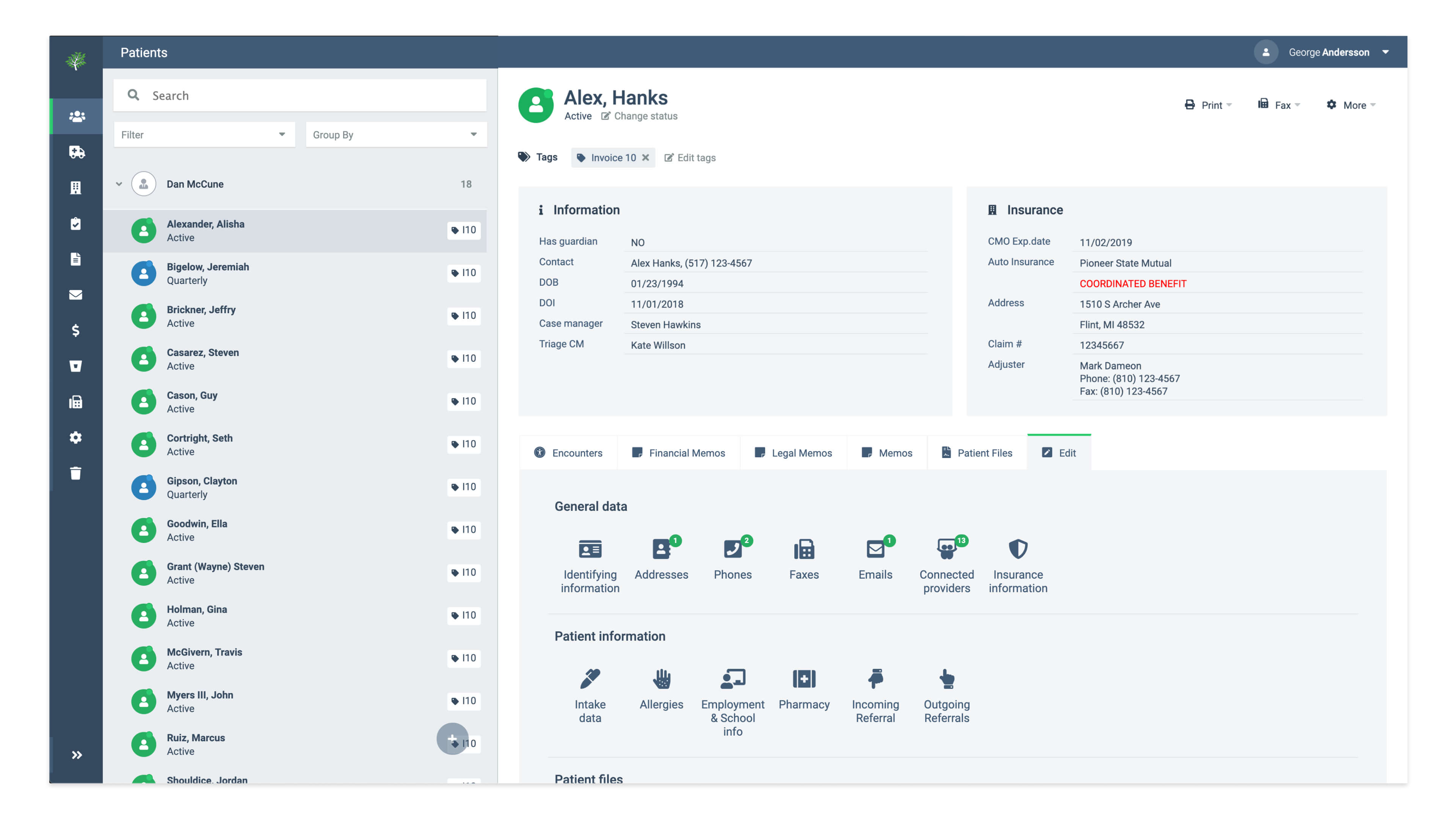The width and height of the screenshot is (1456, 819).
Task: Open the ambulance transport sidebar icon
Action: (77, 152)
